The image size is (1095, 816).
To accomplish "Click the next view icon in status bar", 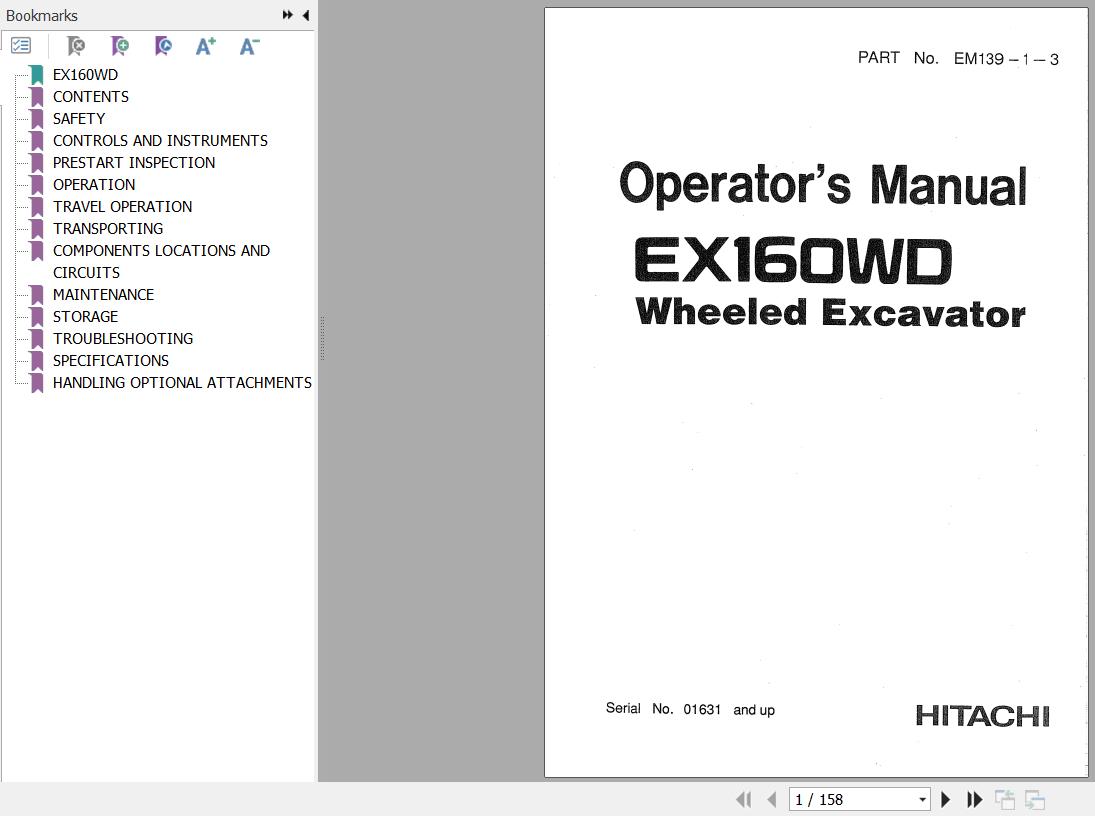I will [1034, 799].
